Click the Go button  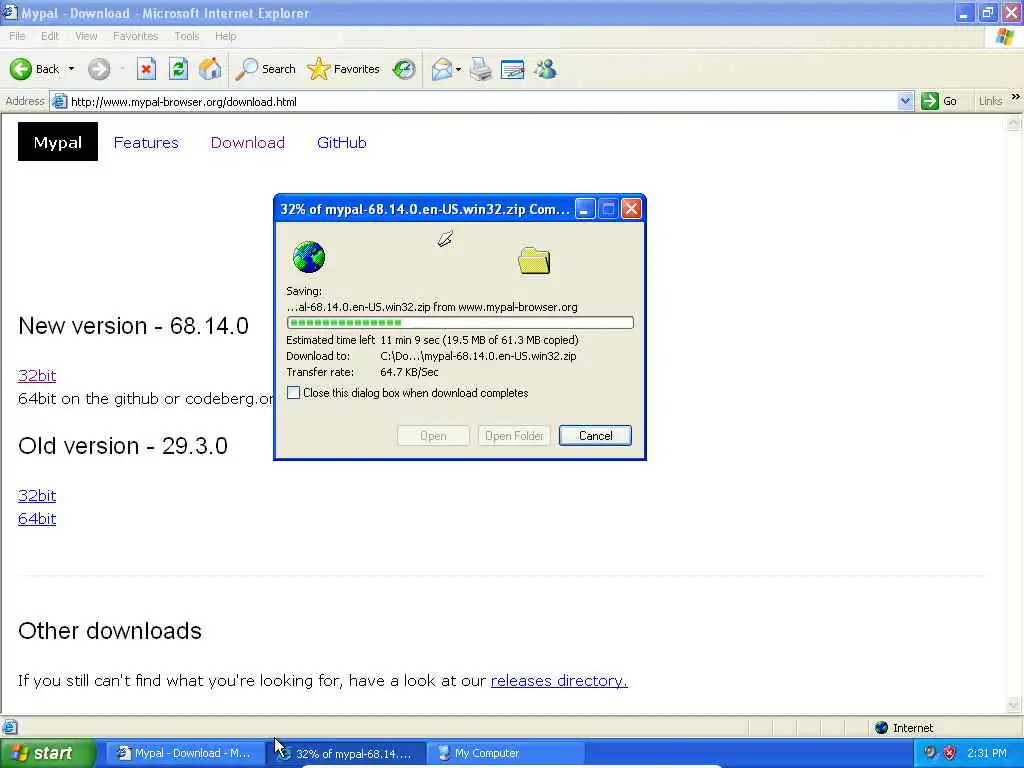click(x=939, y=101)
